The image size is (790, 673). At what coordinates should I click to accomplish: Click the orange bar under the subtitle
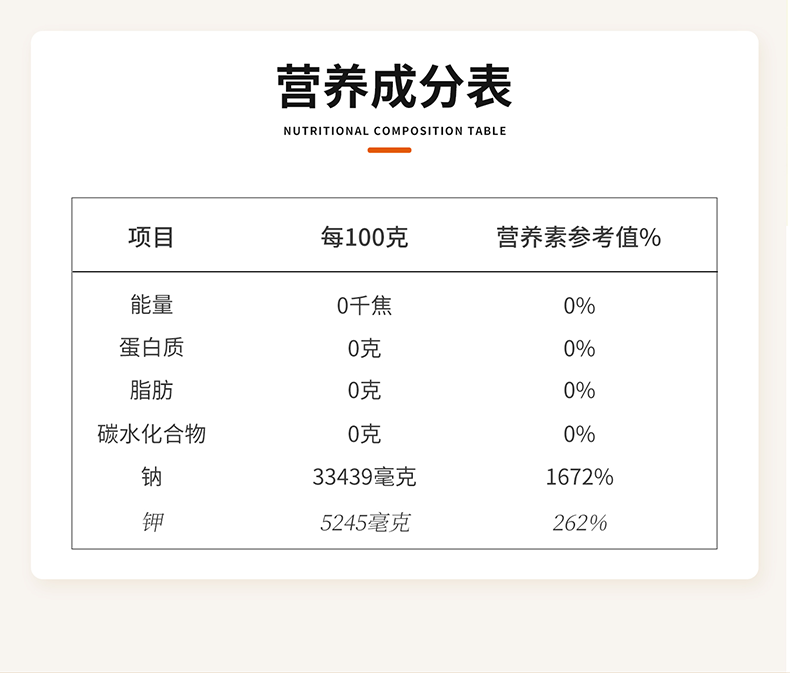click(x=390, y=150)
